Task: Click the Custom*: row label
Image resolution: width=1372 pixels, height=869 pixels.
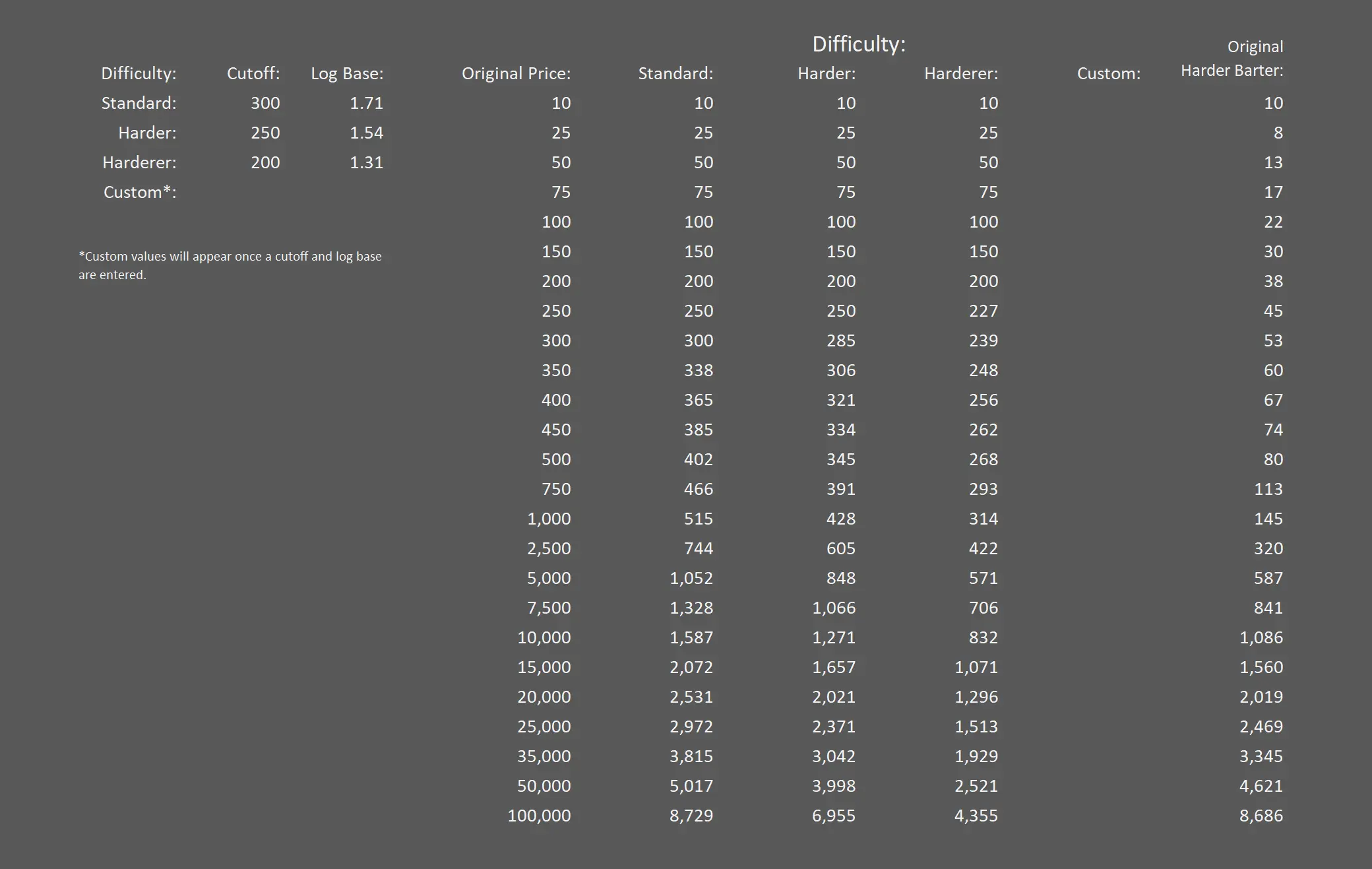Action: [140, 192]
